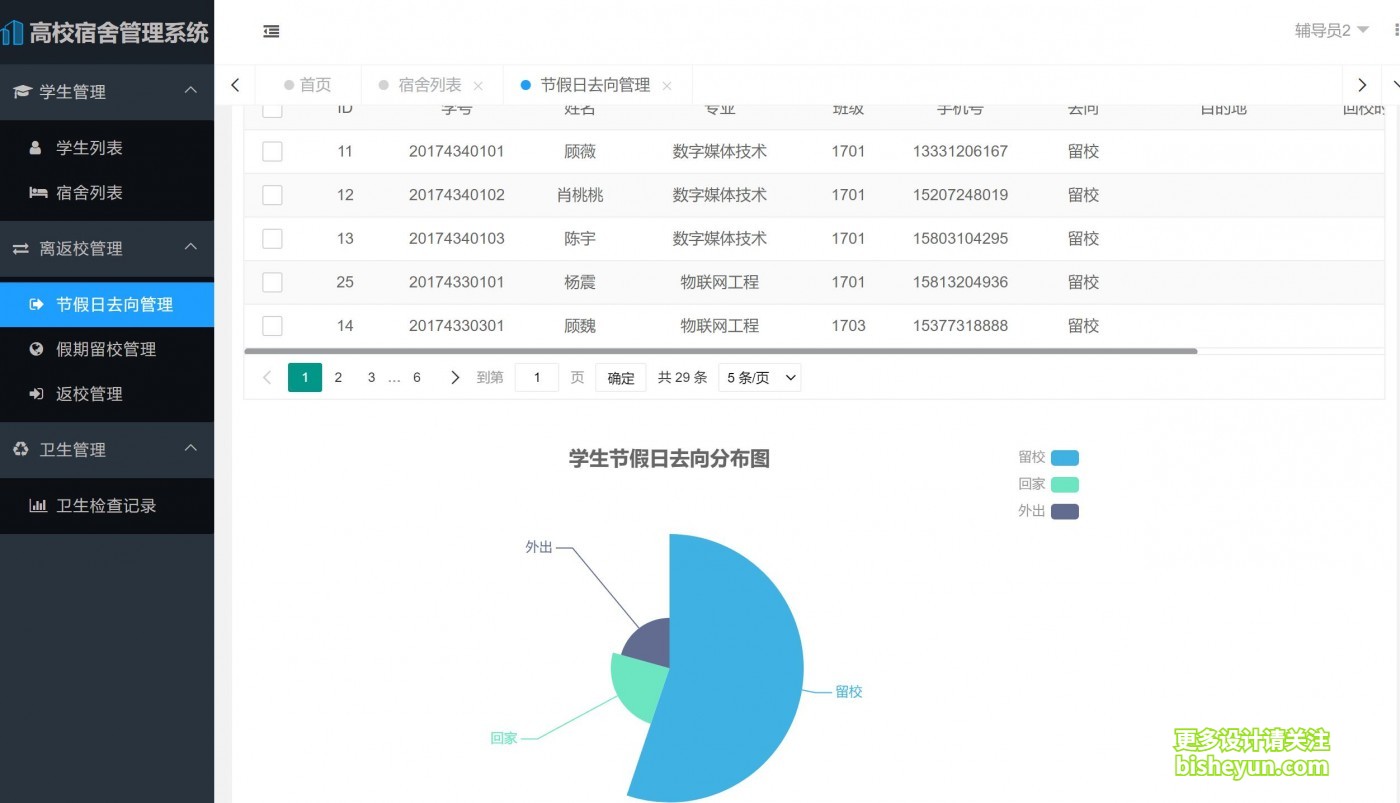Click the 确定 page jump button
1400x803 pixels.
pos(621,377)
